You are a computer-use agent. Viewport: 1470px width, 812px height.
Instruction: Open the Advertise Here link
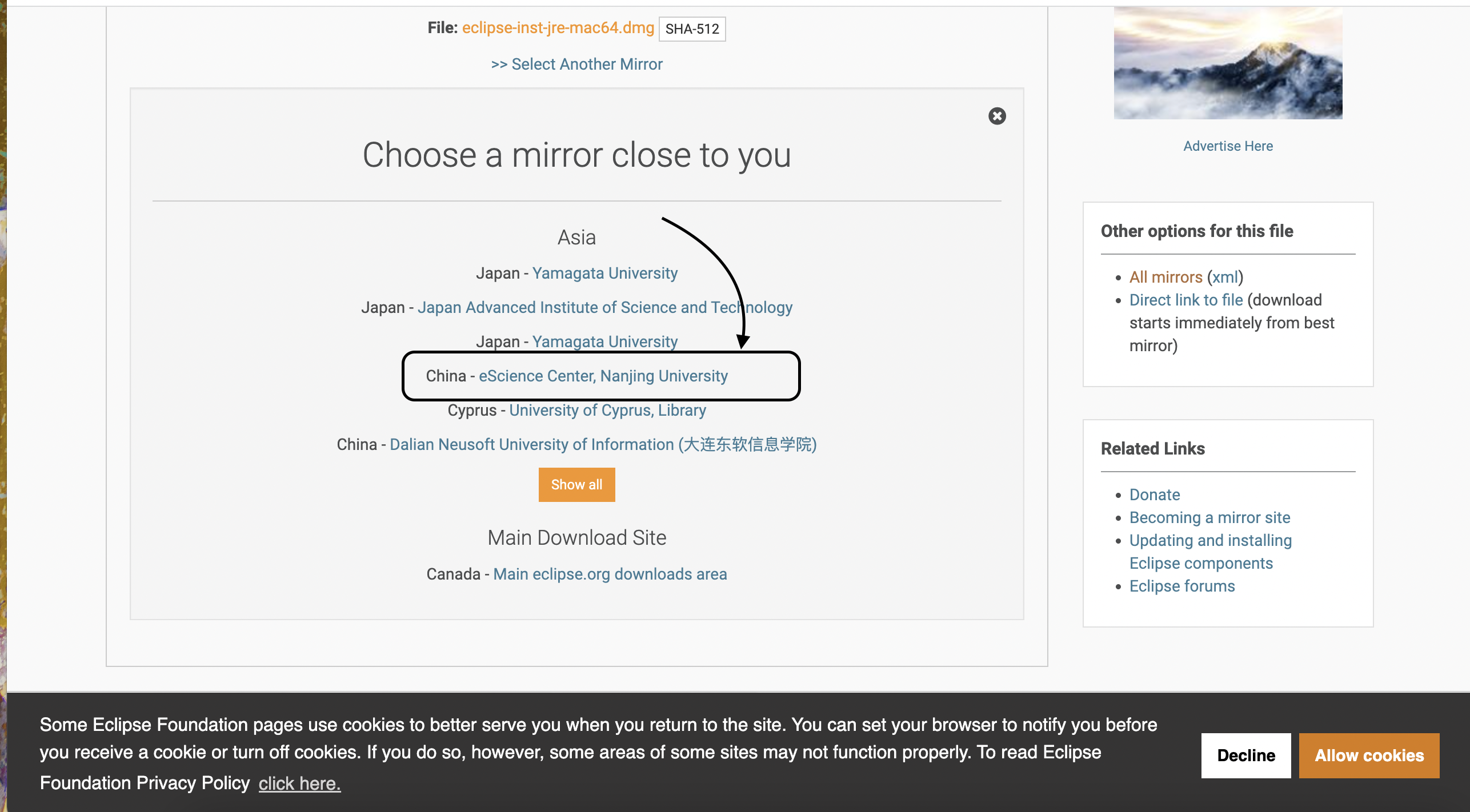click(1228, 146)
